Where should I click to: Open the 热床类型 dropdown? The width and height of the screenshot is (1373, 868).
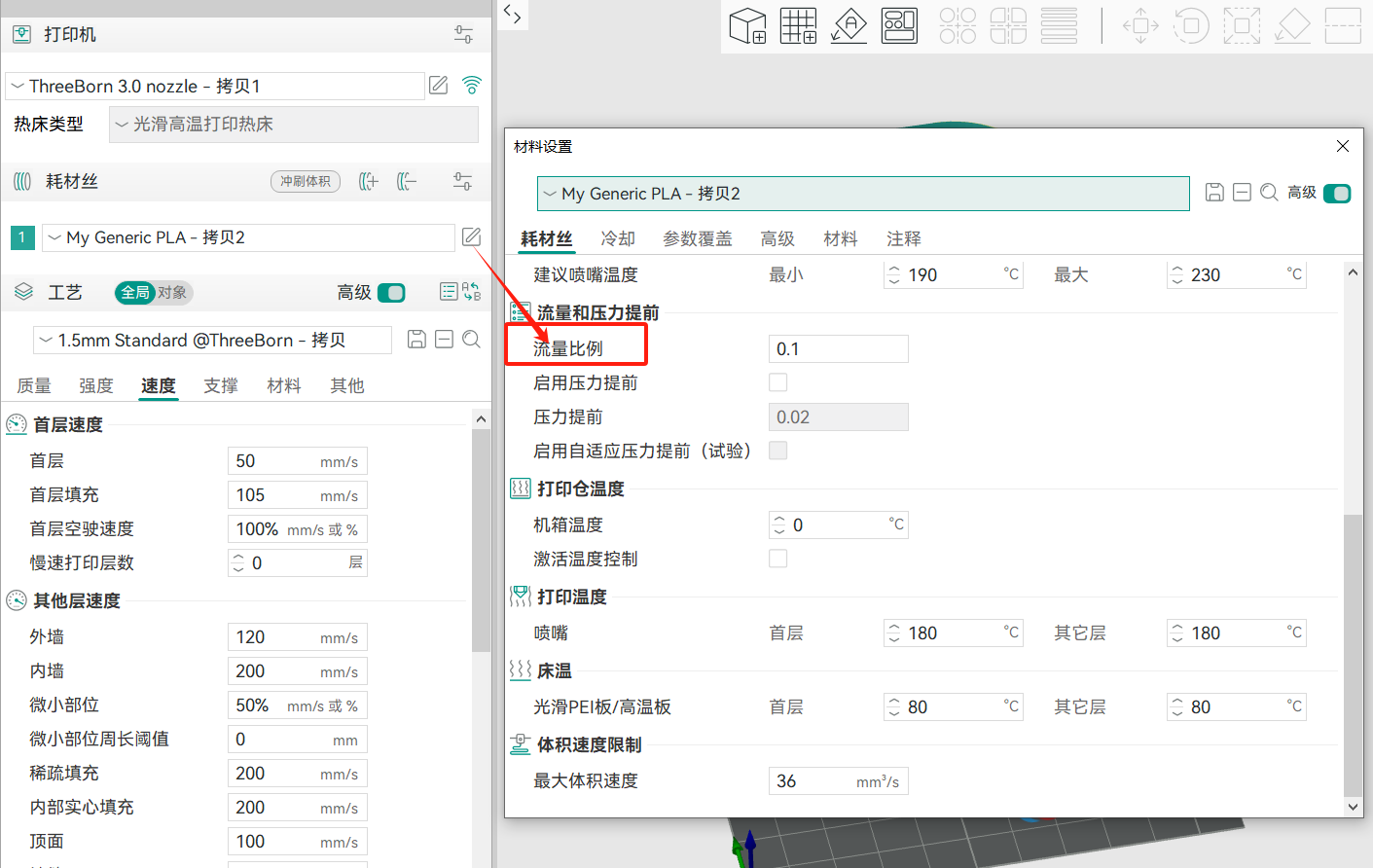293,125
